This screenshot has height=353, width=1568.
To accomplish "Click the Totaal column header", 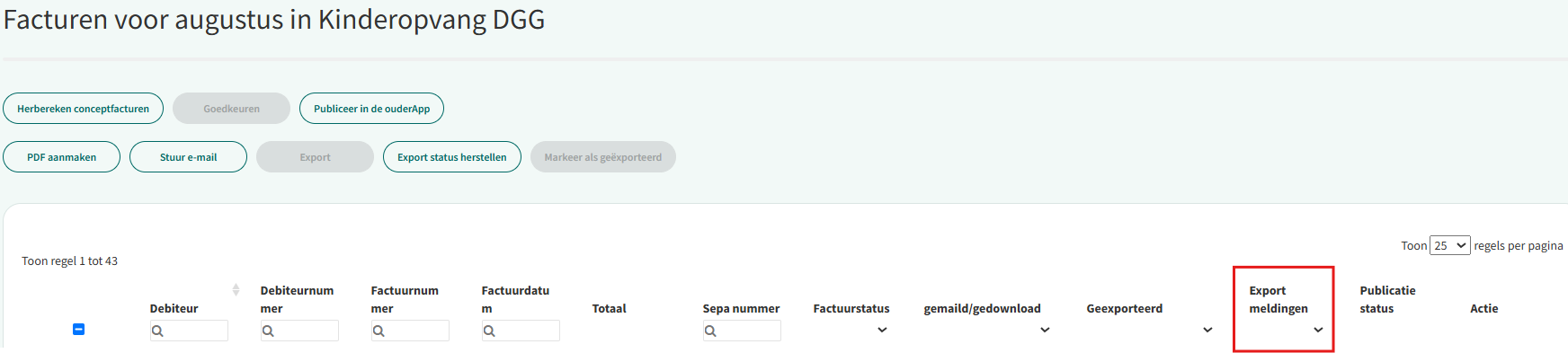I will pos(610,308).
